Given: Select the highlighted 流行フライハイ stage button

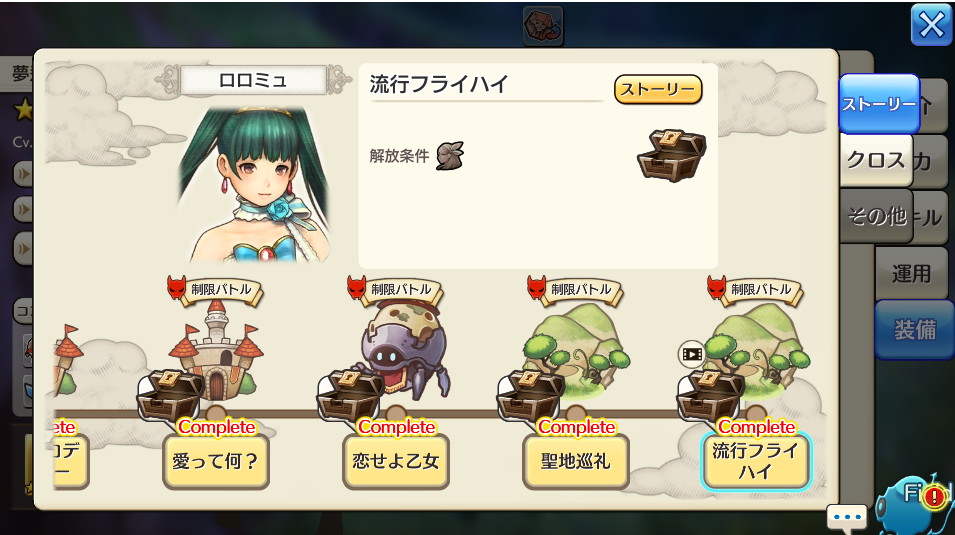Looking at the screenshot, I should pos(755,461).
